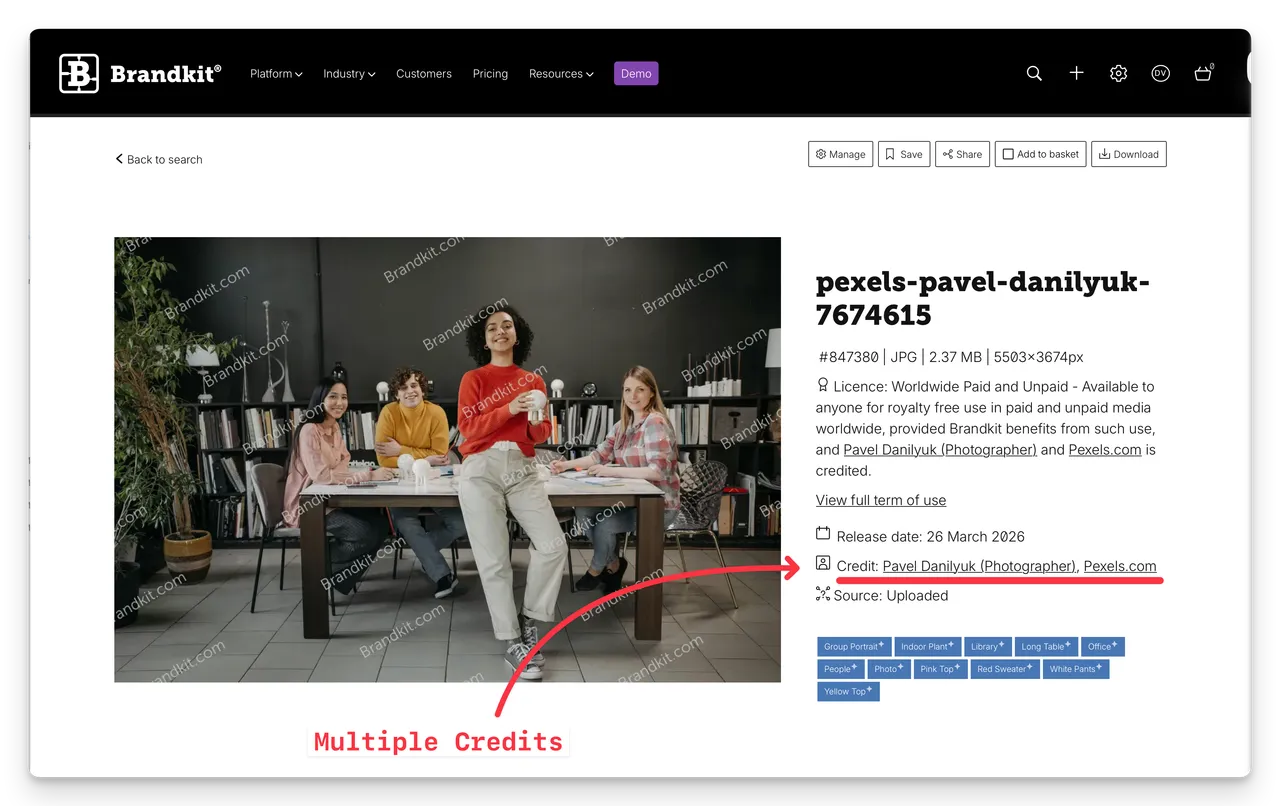Go to the Customers menu item

point(424,73)
